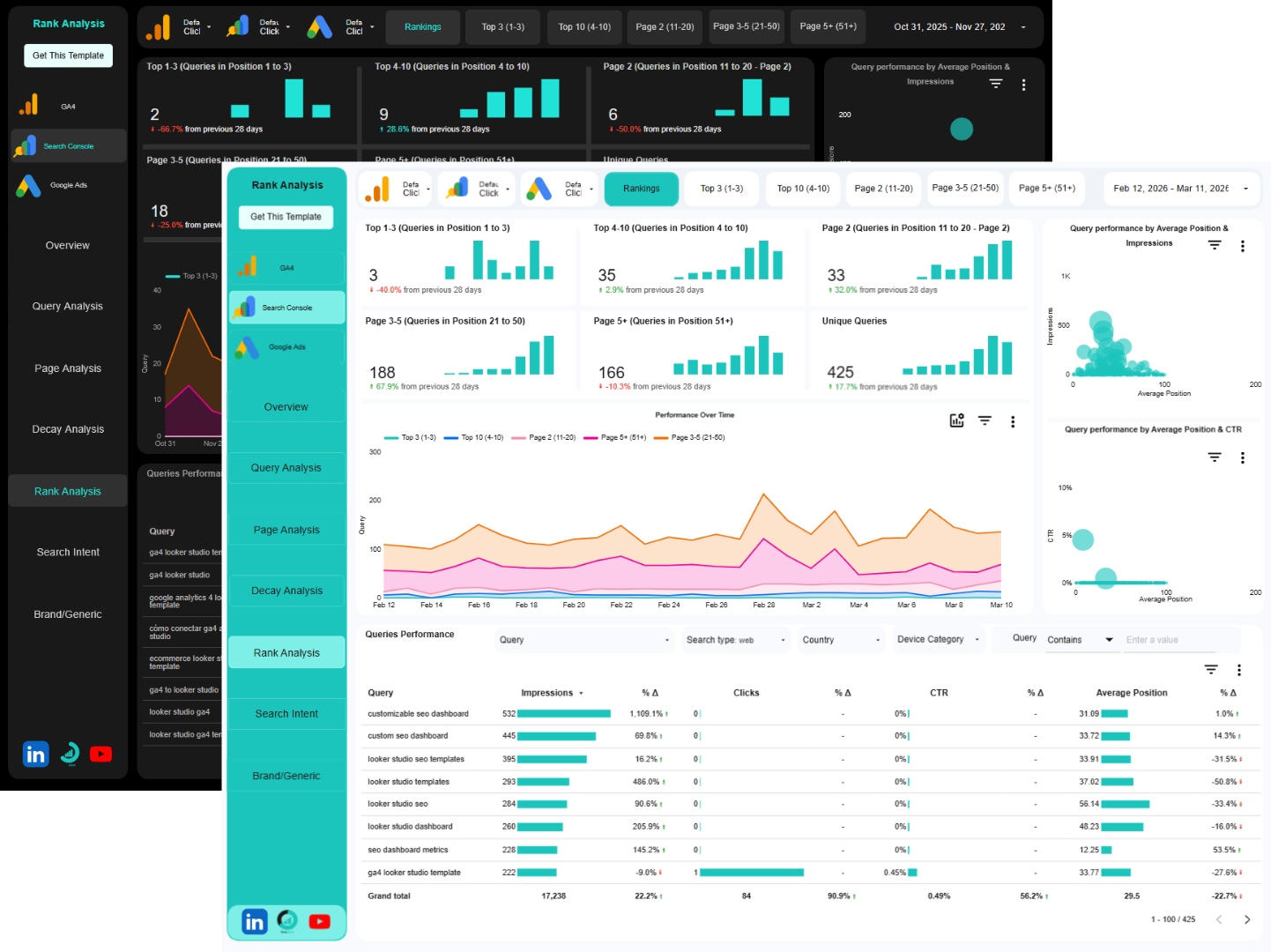This screenshot has width=1278, height=952.
Task: Open the Decay Analysis navigation link
Action: (x=286, y=591)
